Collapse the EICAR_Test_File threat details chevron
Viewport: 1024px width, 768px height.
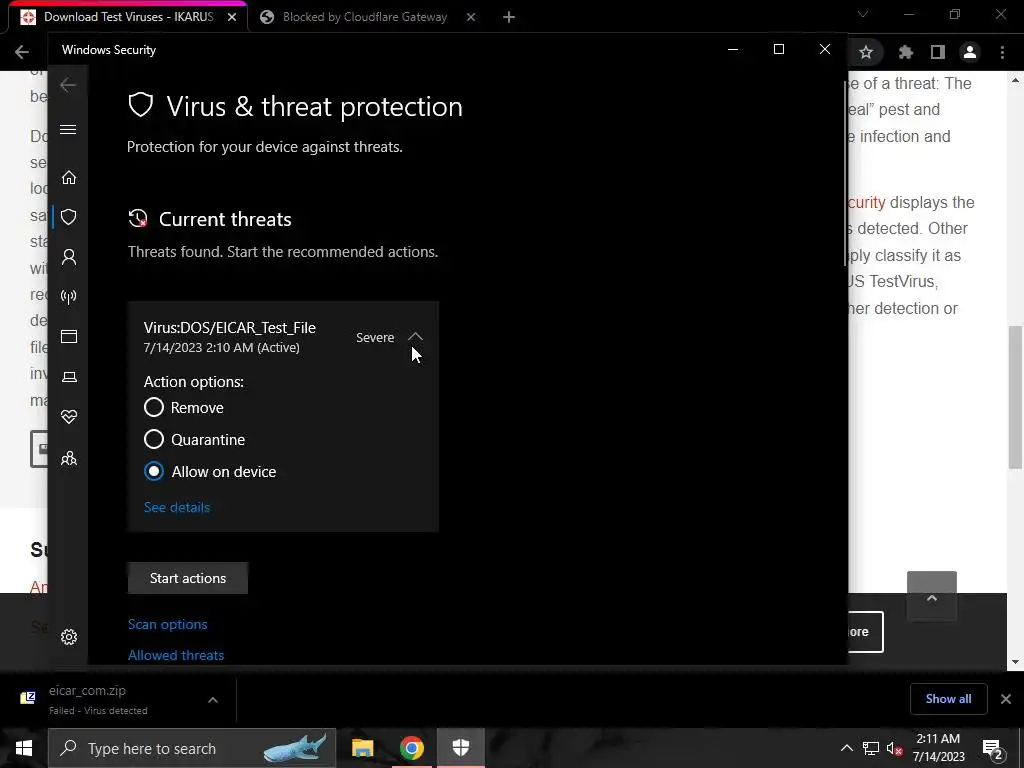415,337
